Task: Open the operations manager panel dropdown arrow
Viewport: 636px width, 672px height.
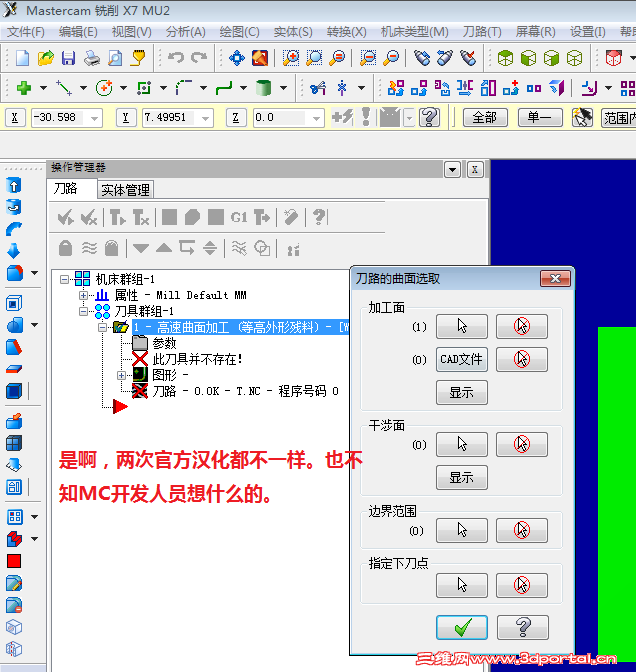Action: pos(453,170)
